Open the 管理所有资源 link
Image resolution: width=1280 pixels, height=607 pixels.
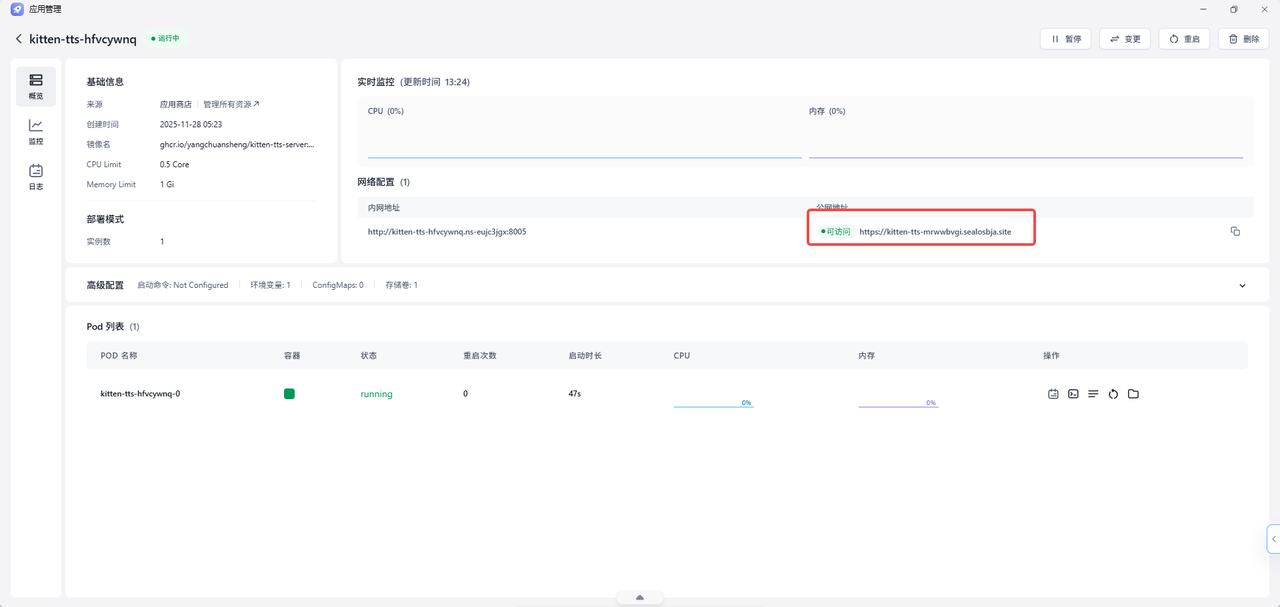point(231,104)
